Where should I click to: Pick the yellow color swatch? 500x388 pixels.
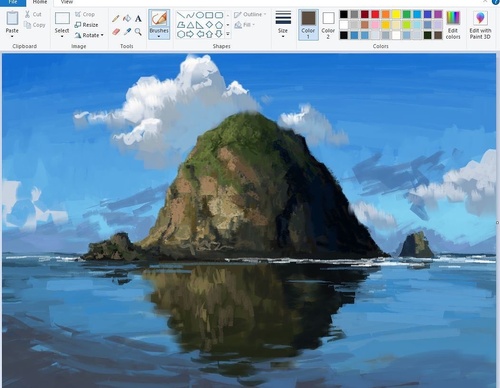pos(396,14)
